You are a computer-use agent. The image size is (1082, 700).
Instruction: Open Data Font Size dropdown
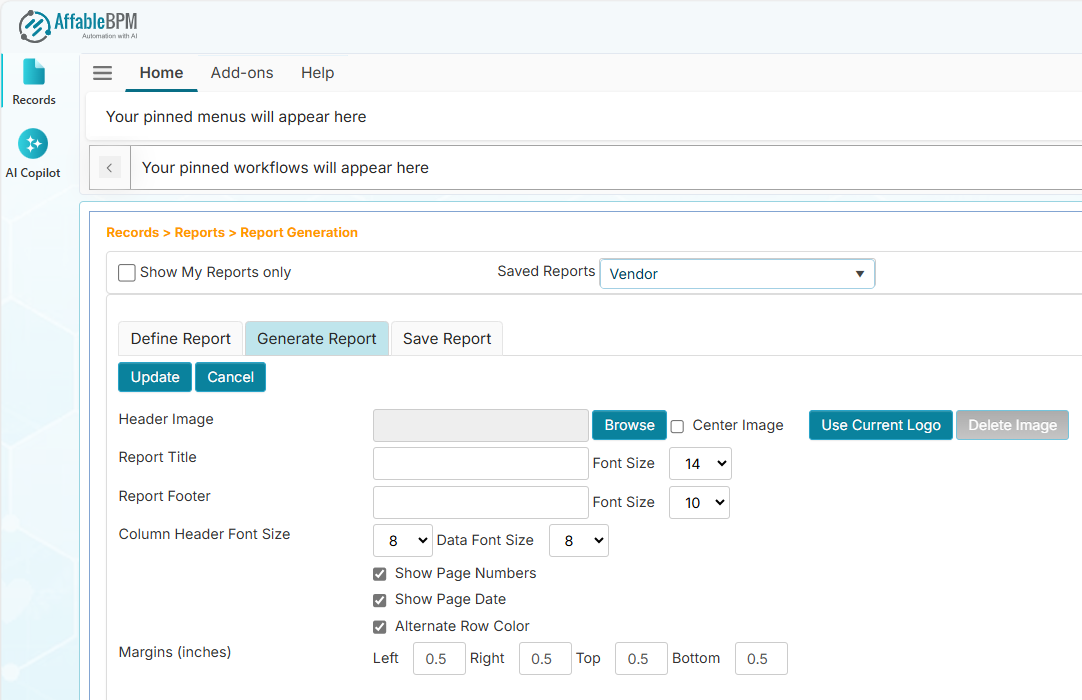tap(578, 541)
